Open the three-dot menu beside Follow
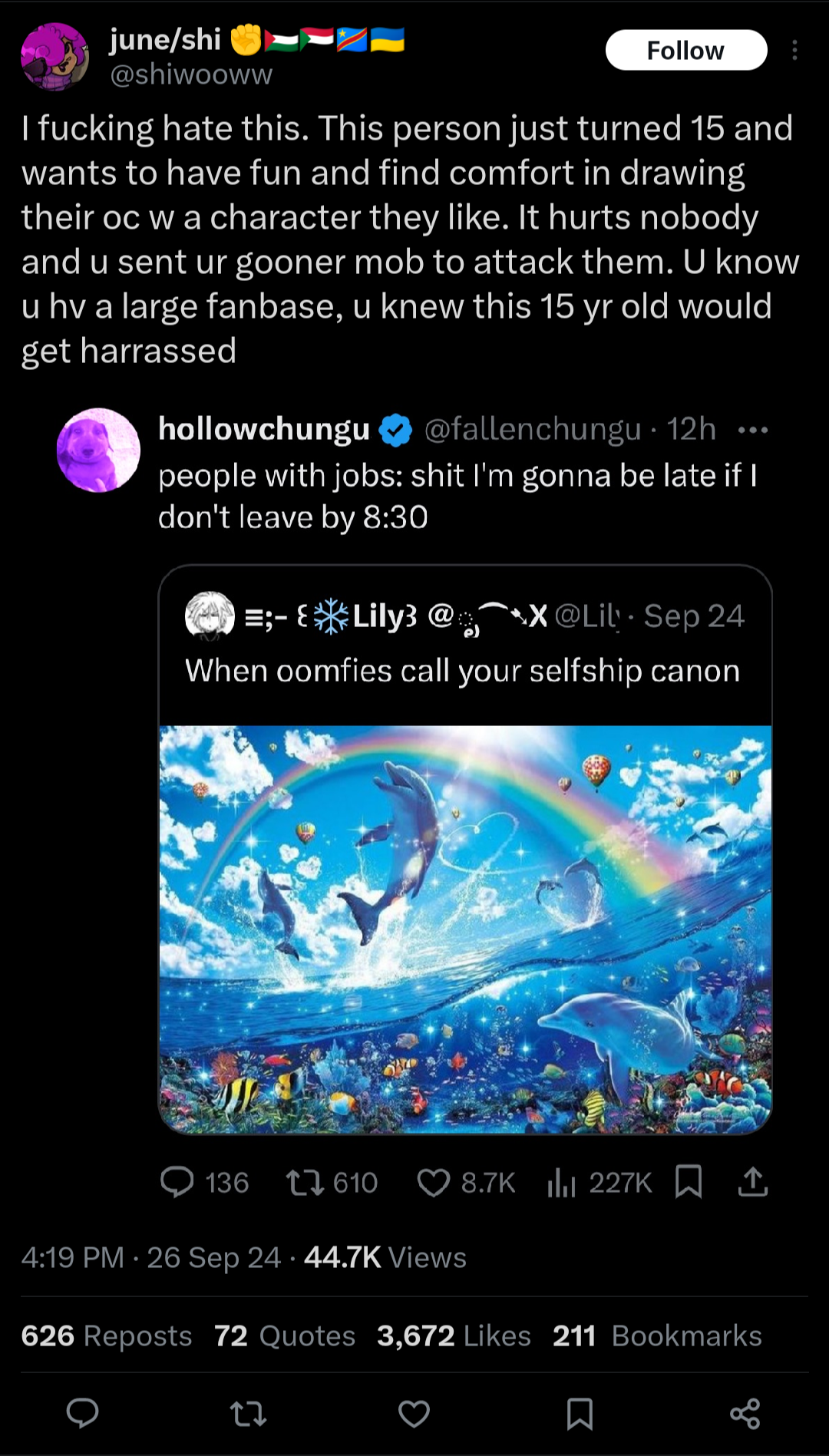Image resolution: width=829 pixels, height=1456 pixels. [794, 51]
